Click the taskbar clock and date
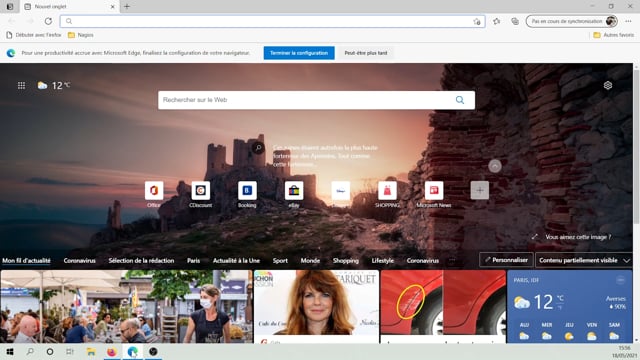Image resolution: width=640 pixels, height=360 pixels. click(624, 352)
